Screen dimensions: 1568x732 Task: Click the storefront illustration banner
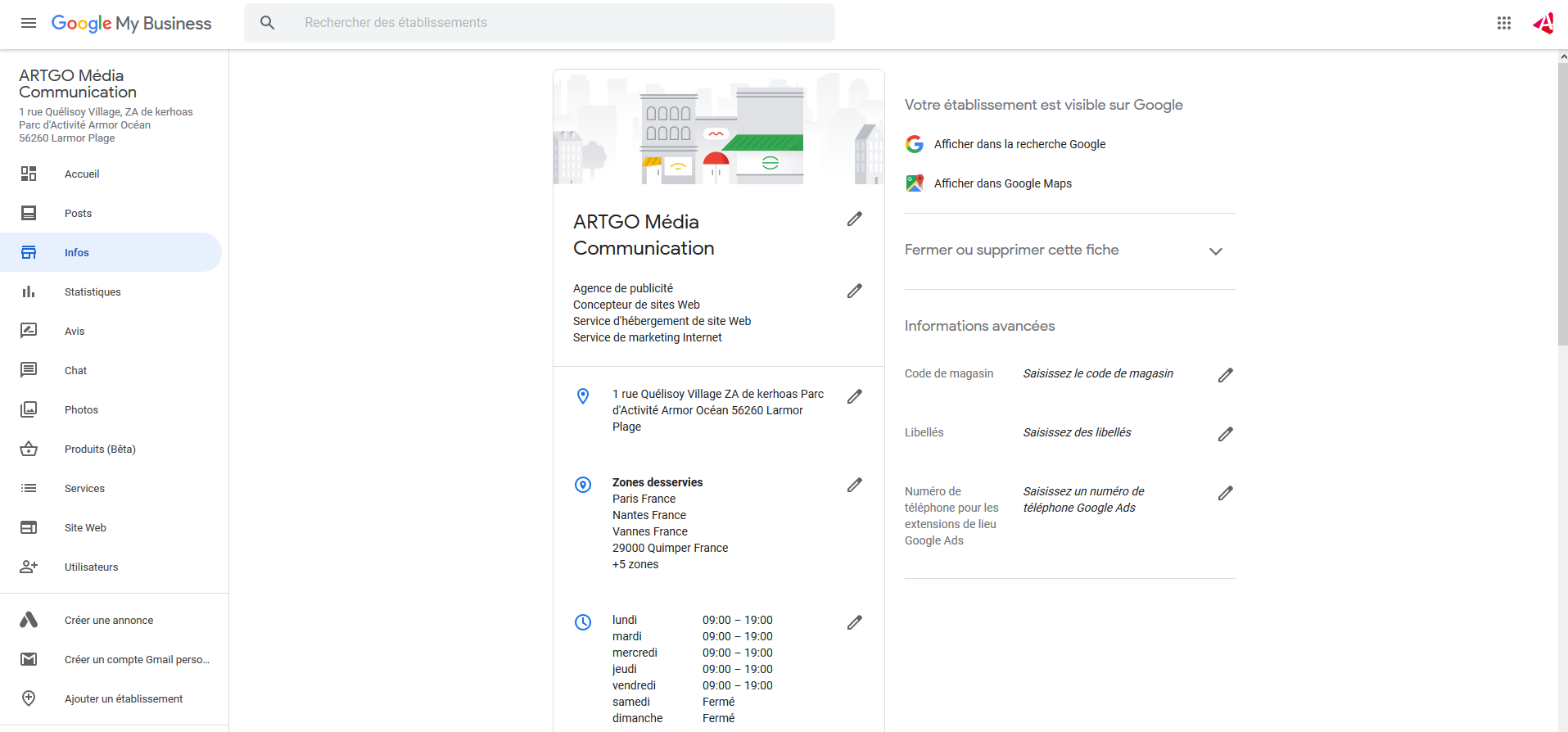pyautogui.click(x=719, y=127)
